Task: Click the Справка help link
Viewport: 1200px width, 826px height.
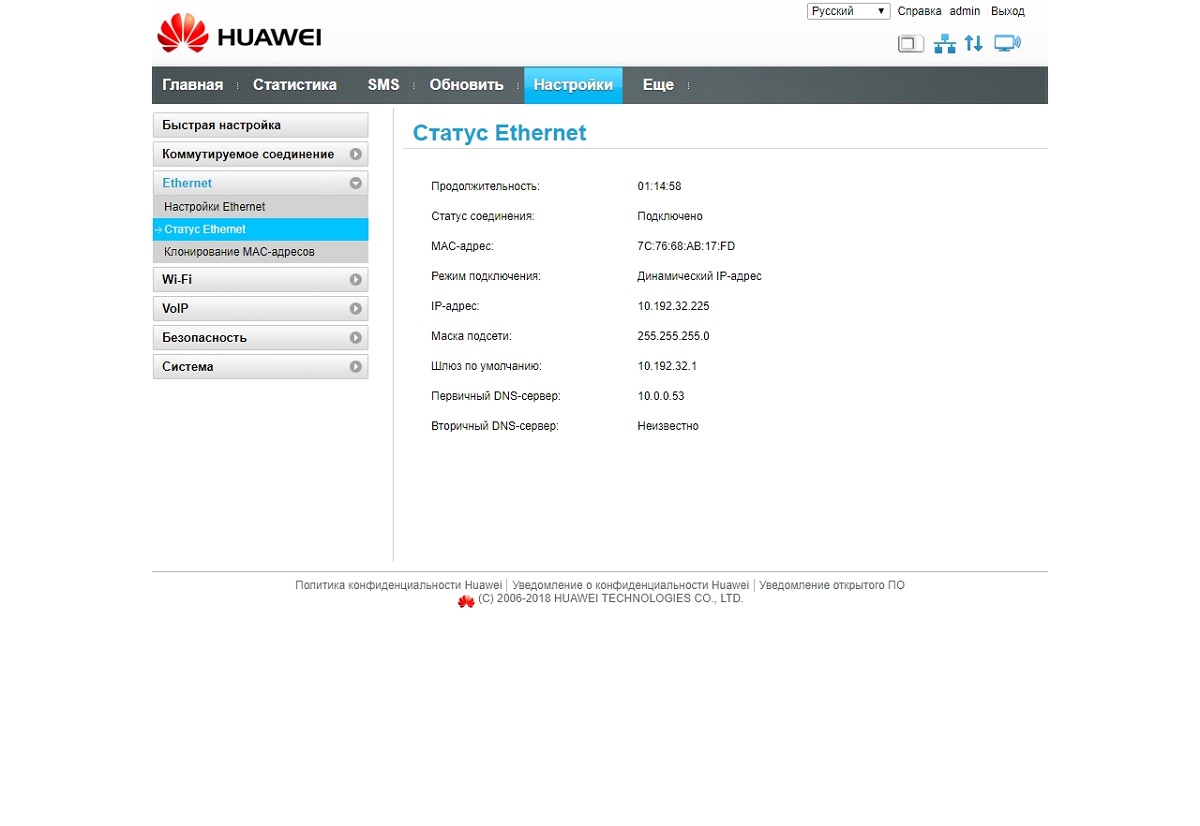Action: point(919,11)
